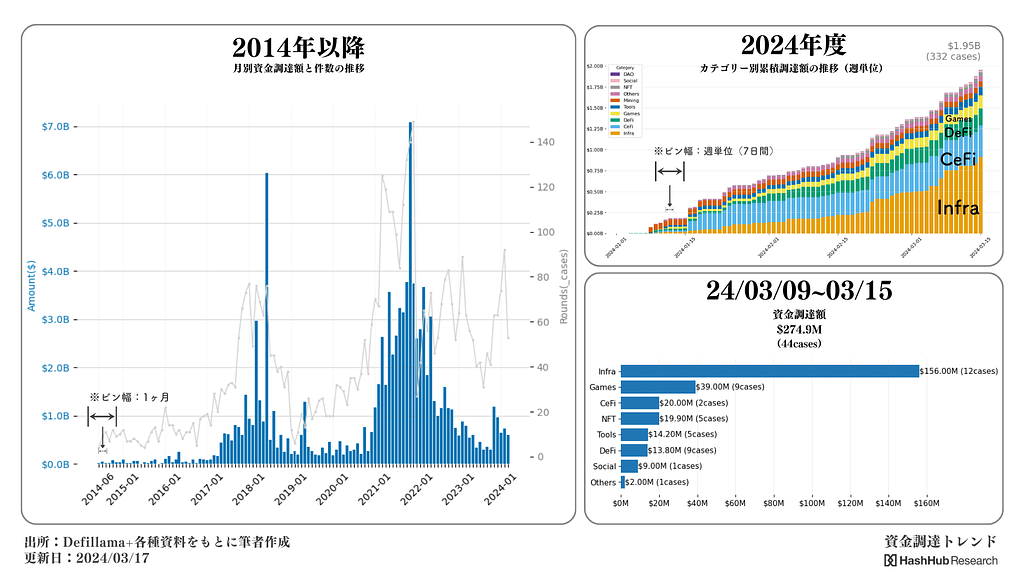Click the Others $2.00M bar
The width and height of the screenshot is (1024, 576).
623,483
